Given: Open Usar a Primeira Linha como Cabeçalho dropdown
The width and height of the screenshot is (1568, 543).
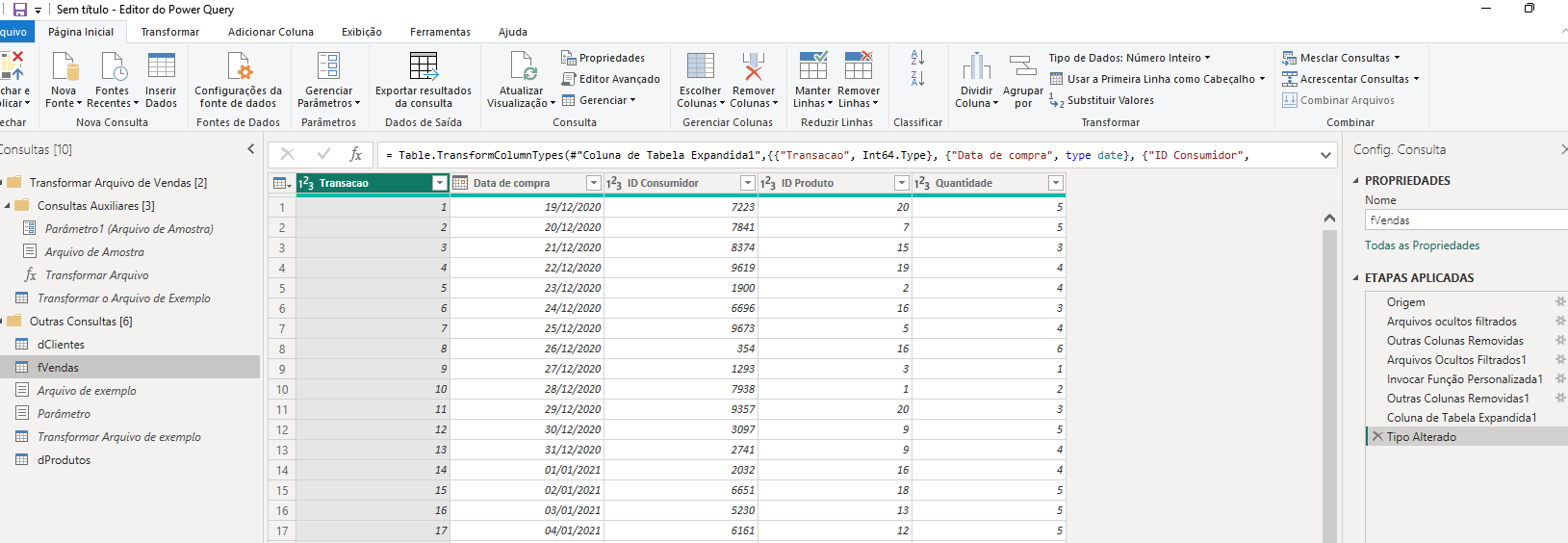Looking at the screenshot, I should pos(1157,79).
